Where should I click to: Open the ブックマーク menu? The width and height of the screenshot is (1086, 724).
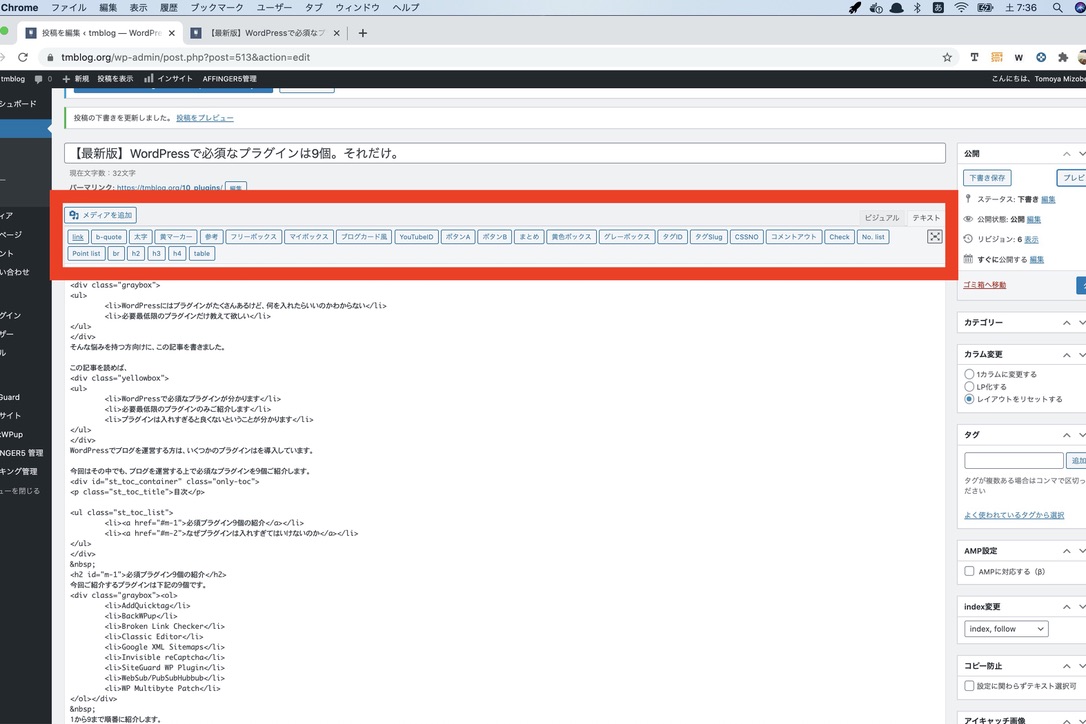coord(217,8)
